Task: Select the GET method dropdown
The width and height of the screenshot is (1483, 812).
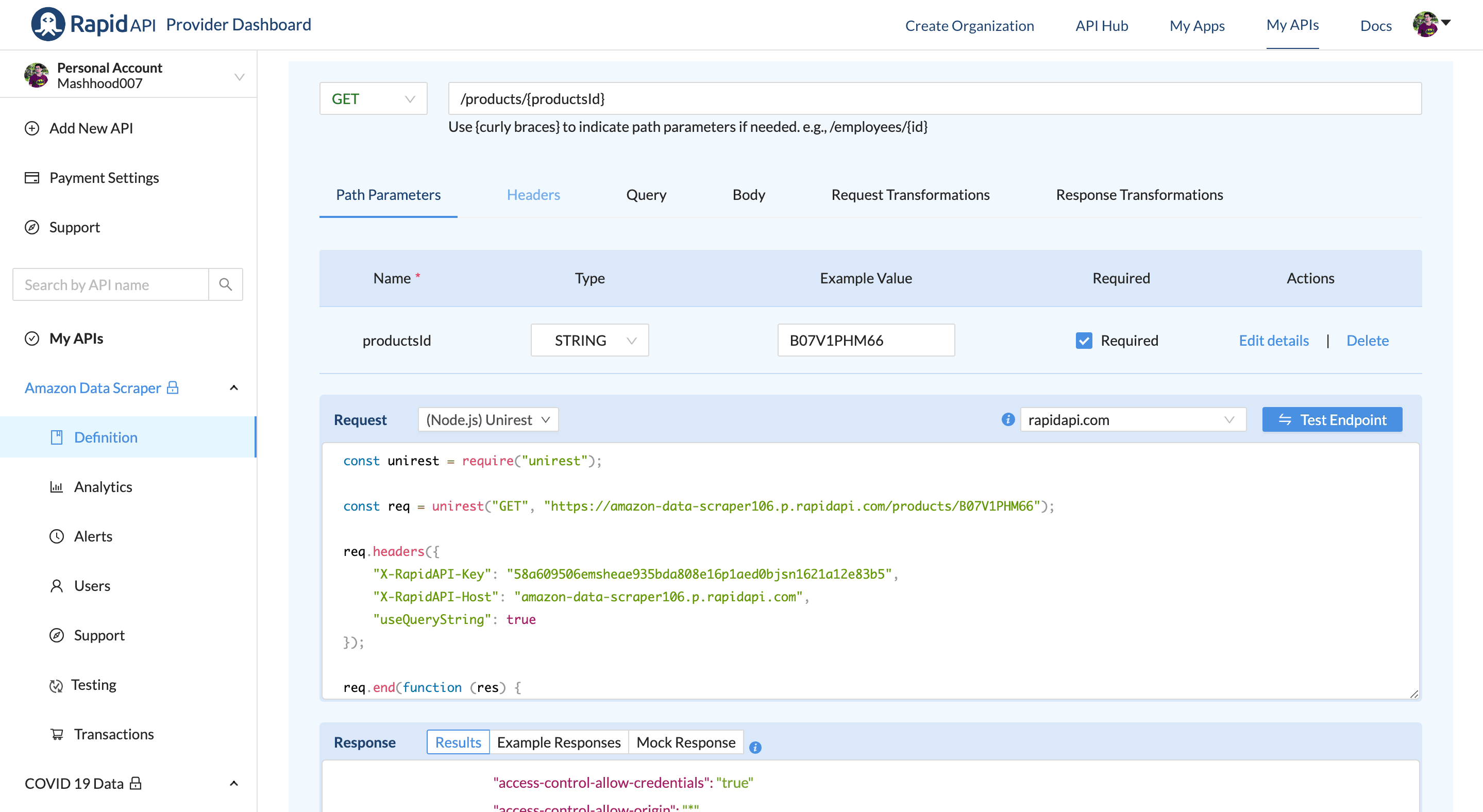Action: pos(373,99)
